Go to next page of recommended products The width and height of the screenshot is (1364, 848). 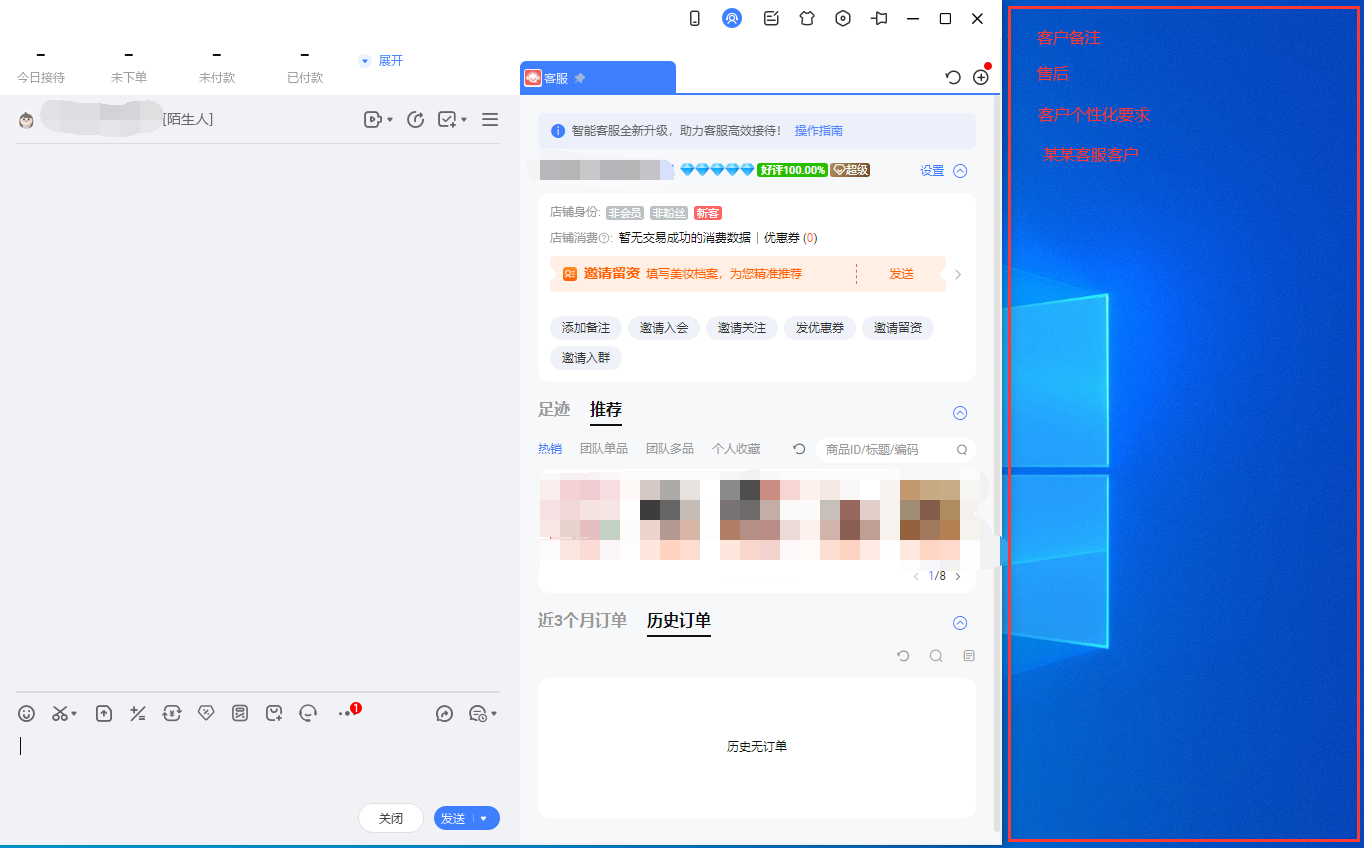958,576
